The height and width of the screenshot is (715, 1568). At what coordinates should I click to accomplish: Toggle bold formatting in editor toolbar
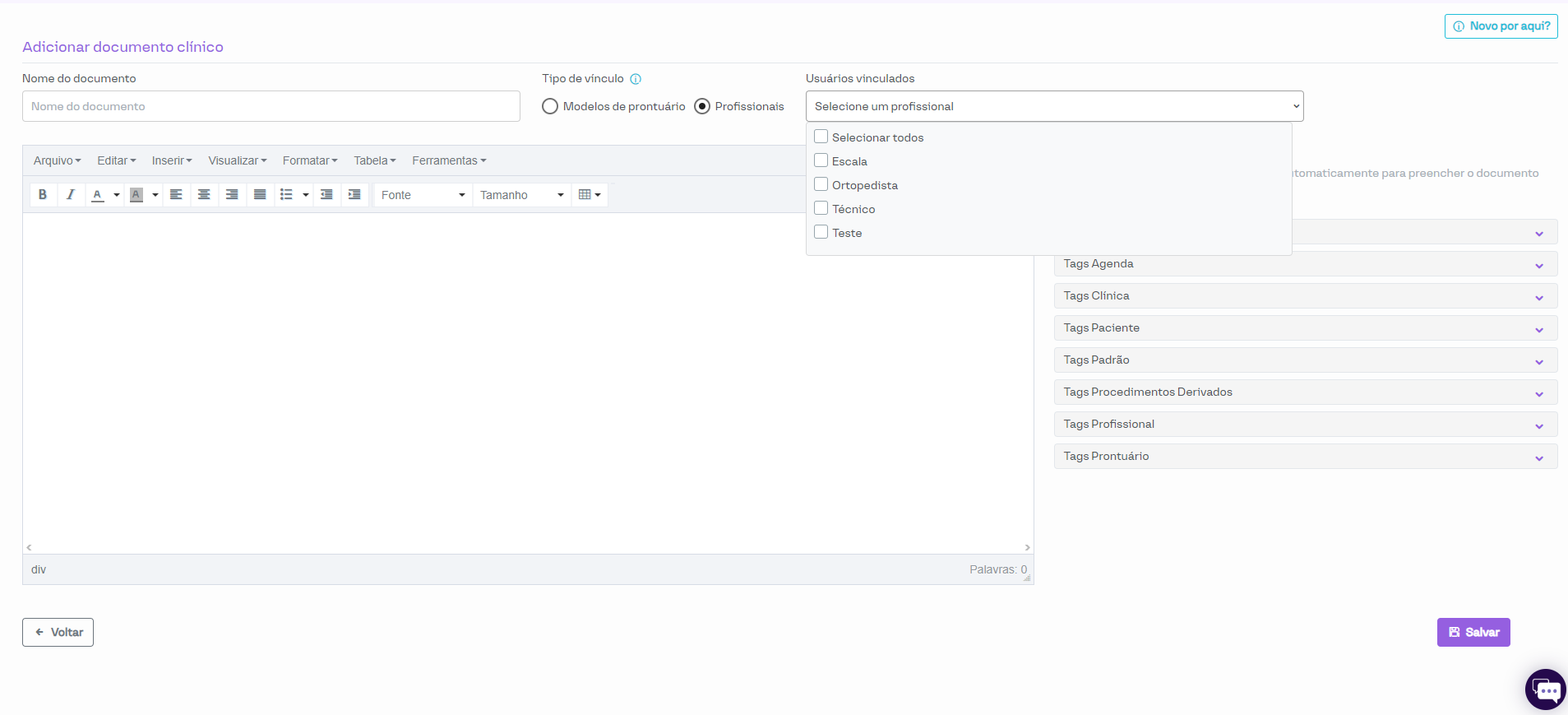(x=43, y=195)
